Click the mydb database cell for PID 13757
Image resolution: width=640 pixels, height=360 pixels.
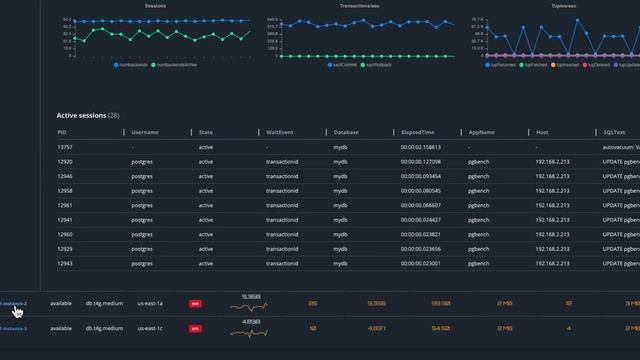(340, 147)
